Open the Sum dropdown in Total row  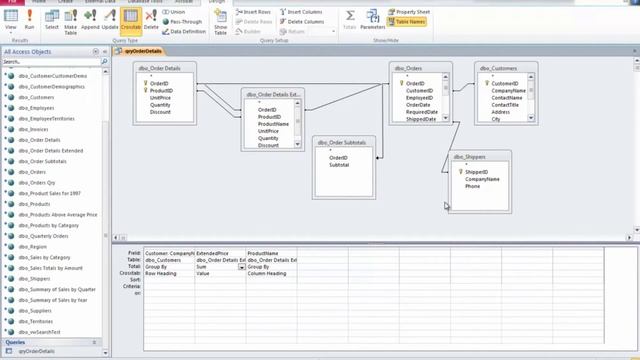(242, 267)
